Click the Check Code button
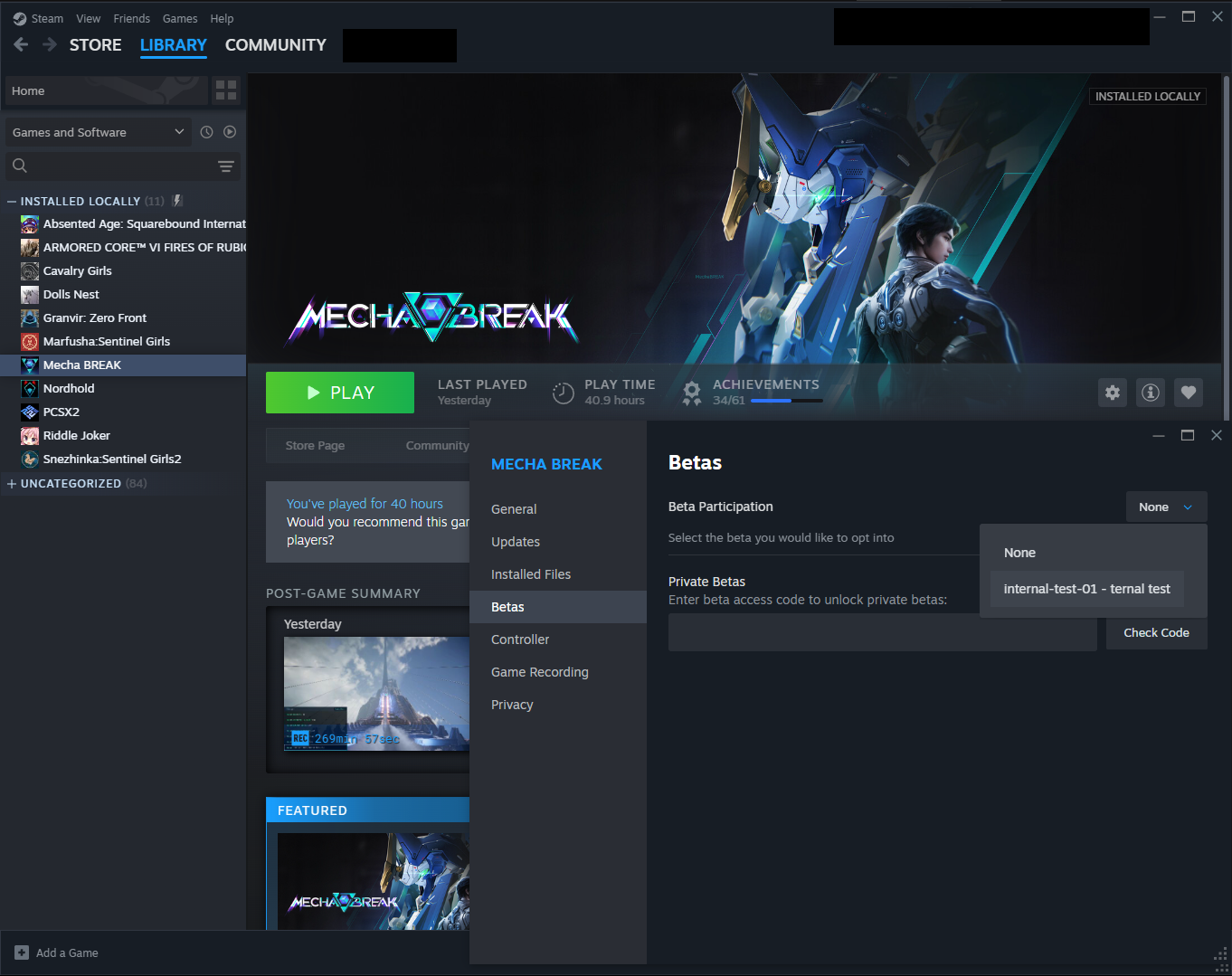Screen dimensions: 1232x976 [x=1156, y=632]
